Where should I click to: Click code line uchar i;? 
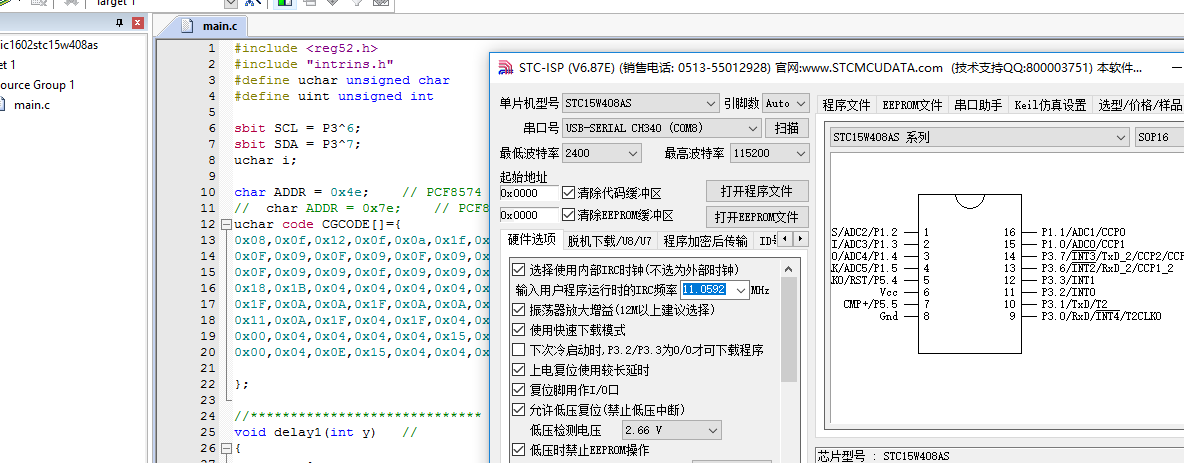[266, 160]
